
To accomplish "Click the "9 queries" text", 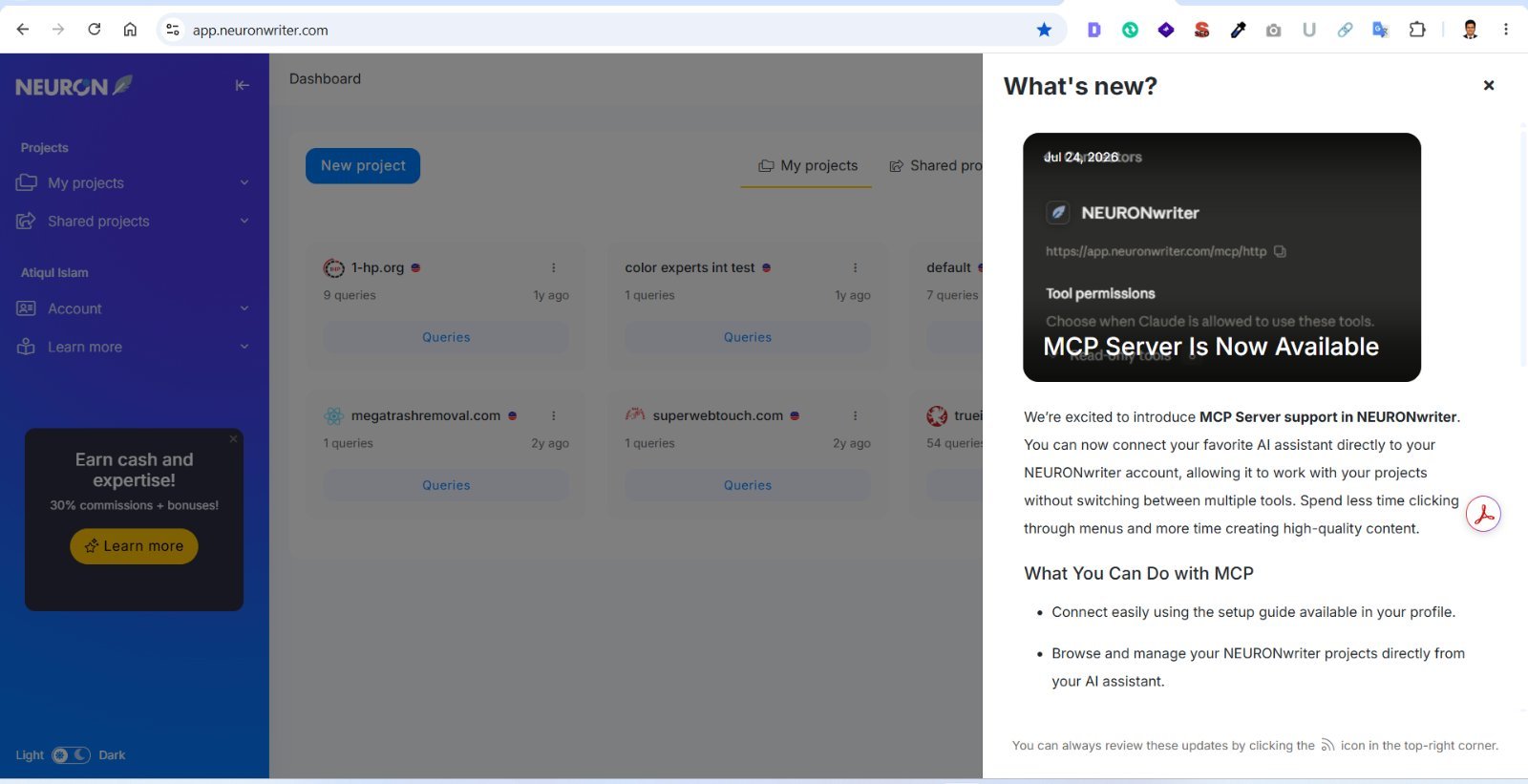I will click(350, 295).
